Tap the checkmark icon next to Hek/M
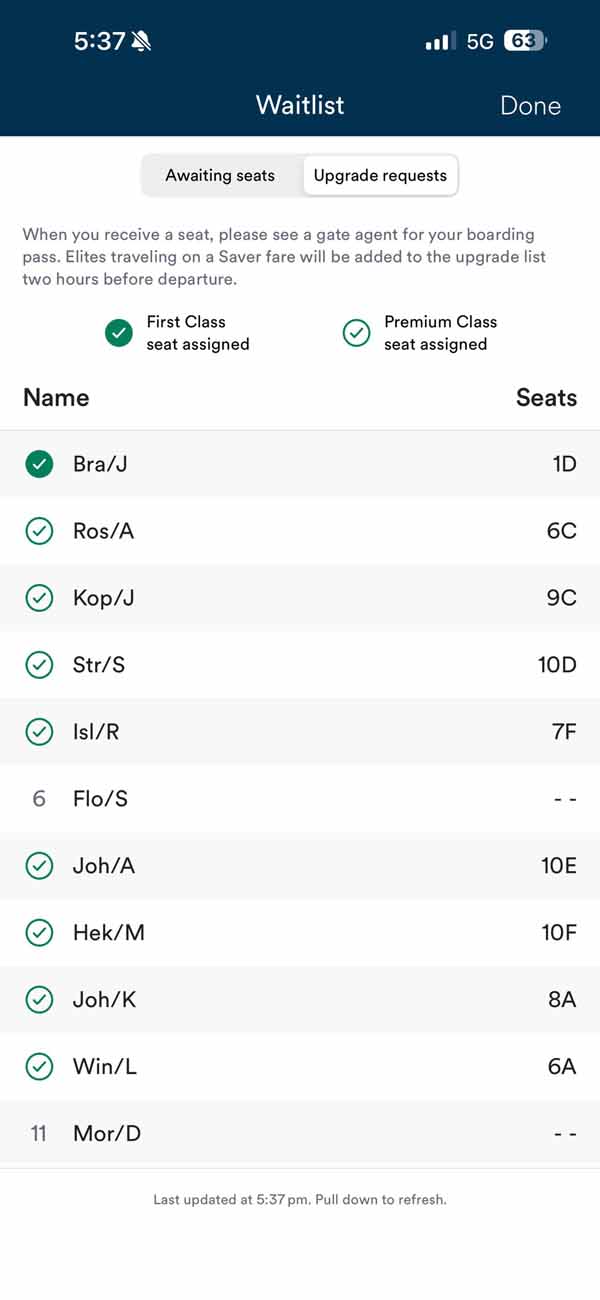600x1300 pixels. (39, 933)
